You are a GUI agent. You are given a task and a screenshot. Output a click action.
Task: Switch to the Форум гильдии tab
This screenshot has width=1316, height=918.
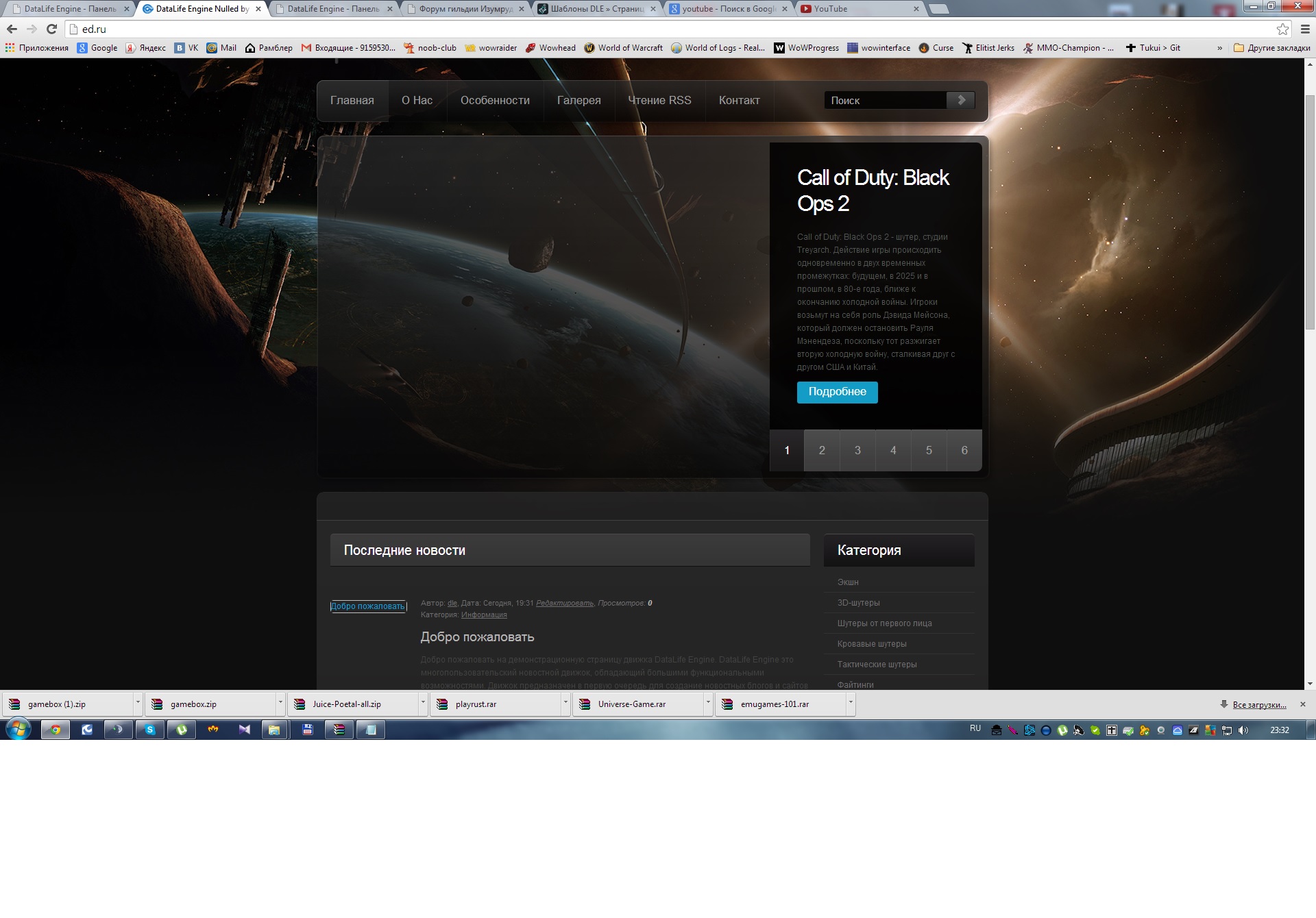[x=465, y=9]
